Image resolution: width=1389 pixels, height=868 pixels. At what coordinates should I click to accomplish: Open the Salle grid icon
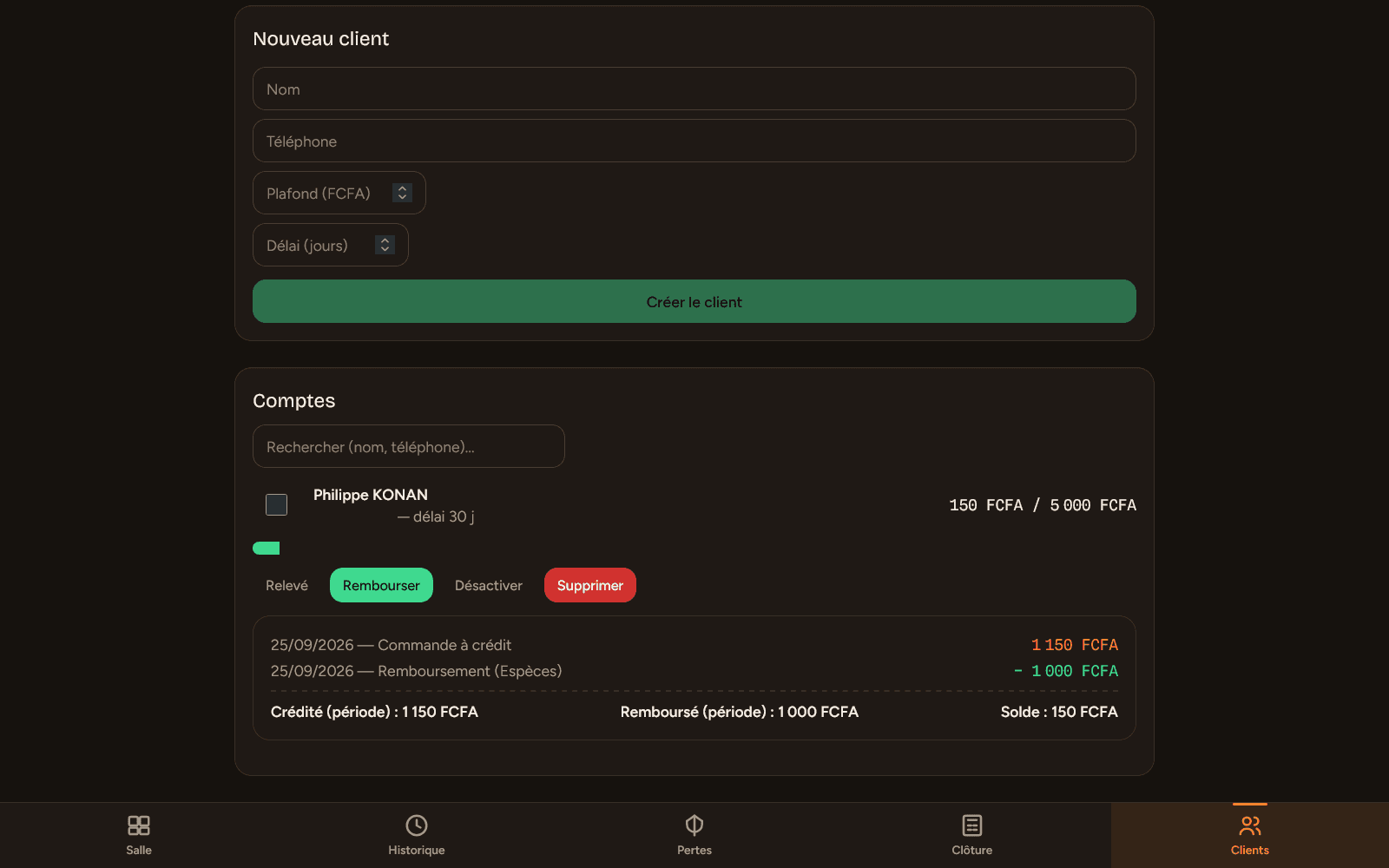[139, 825]
